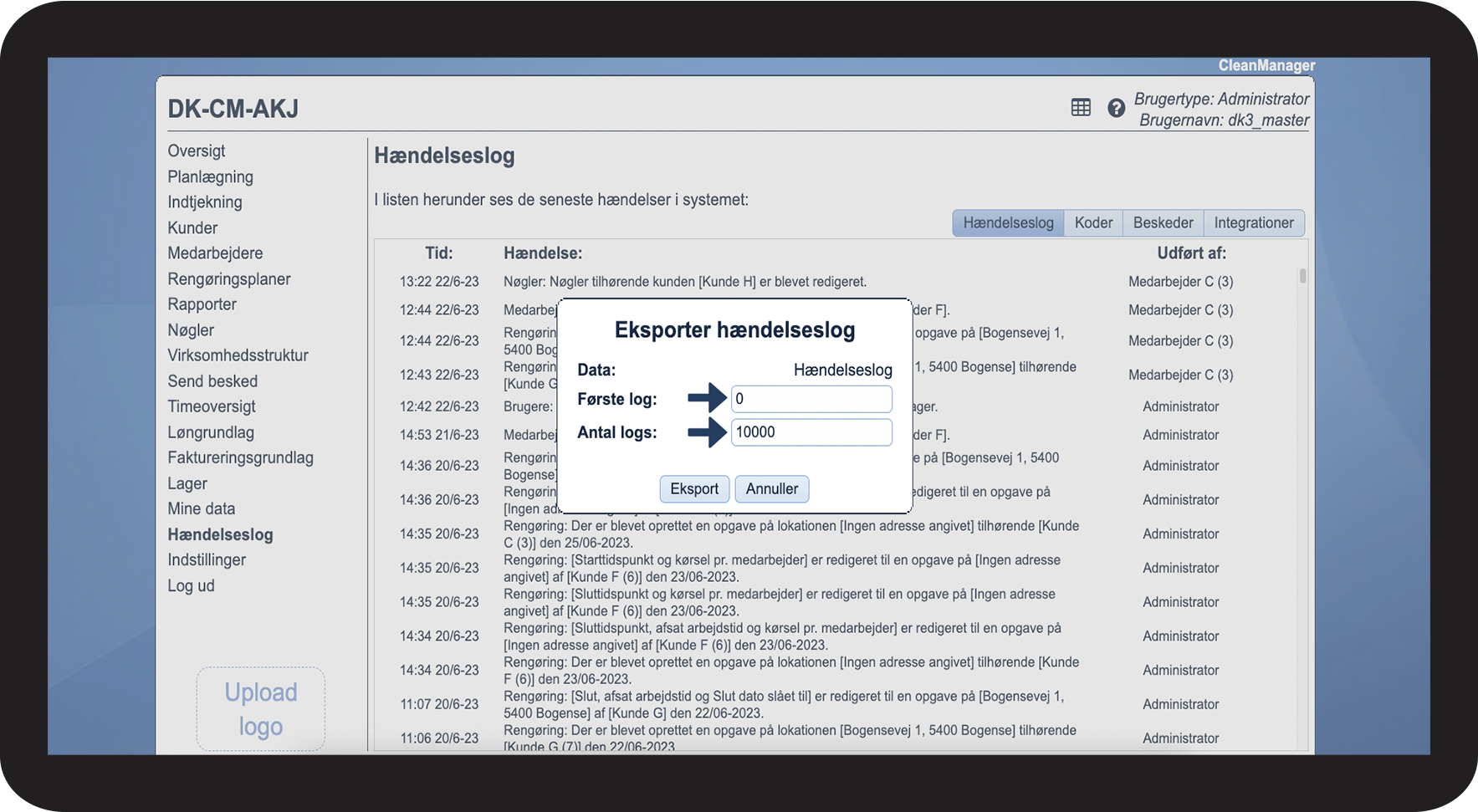
Task: Open Indstillinger page
Action: [207, 560]
